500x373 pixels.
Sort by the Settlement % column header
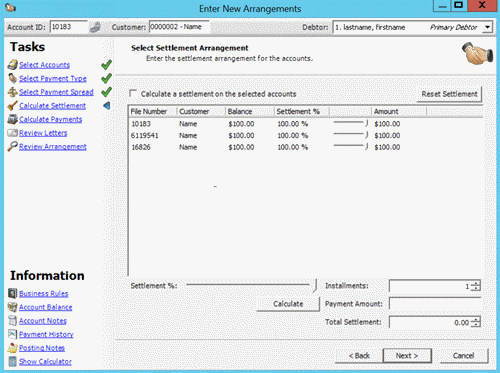(302, 111)
